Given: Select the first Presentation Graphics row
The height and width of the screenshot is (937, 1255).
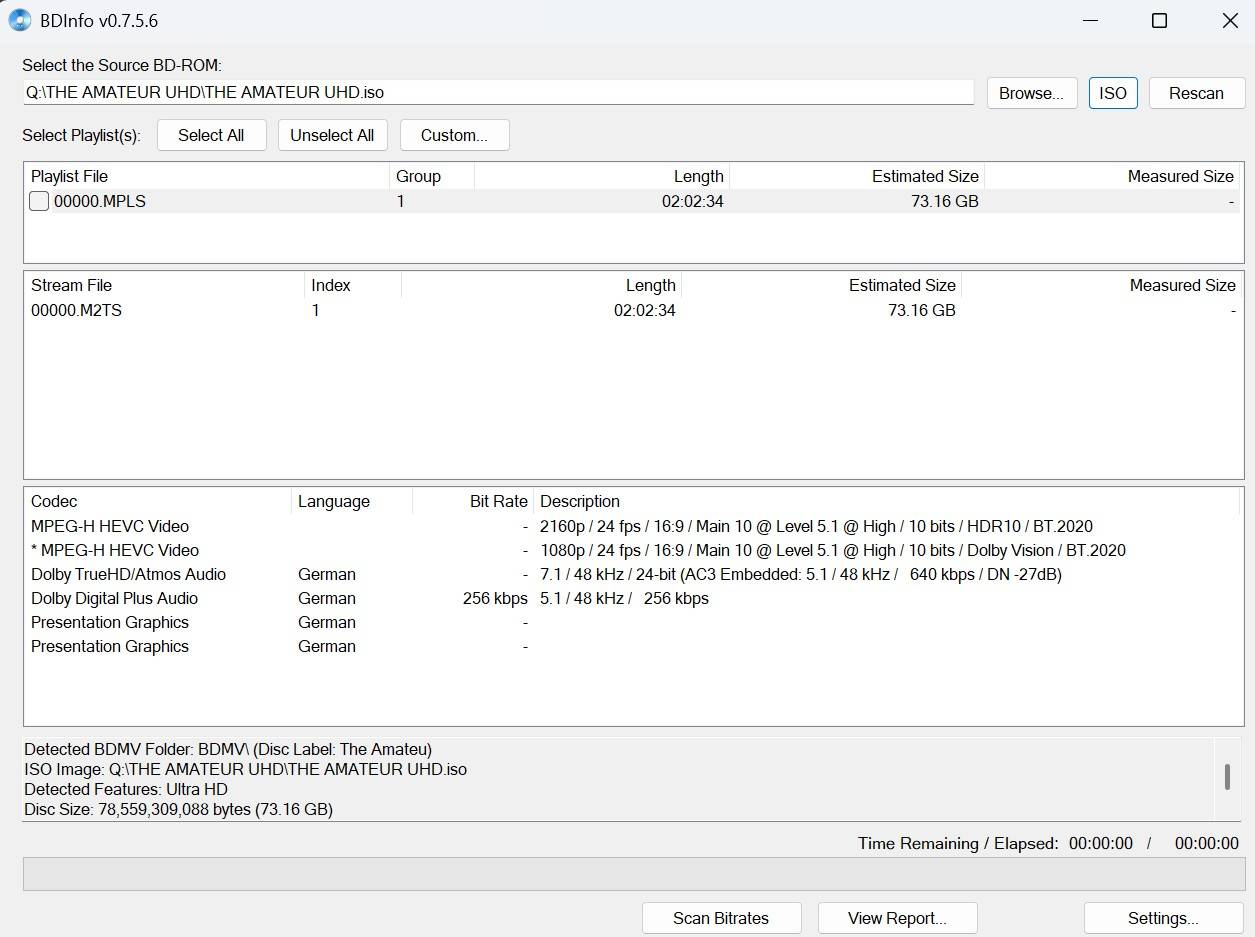Looking at the screenshot, I should [x=632, y=622].
